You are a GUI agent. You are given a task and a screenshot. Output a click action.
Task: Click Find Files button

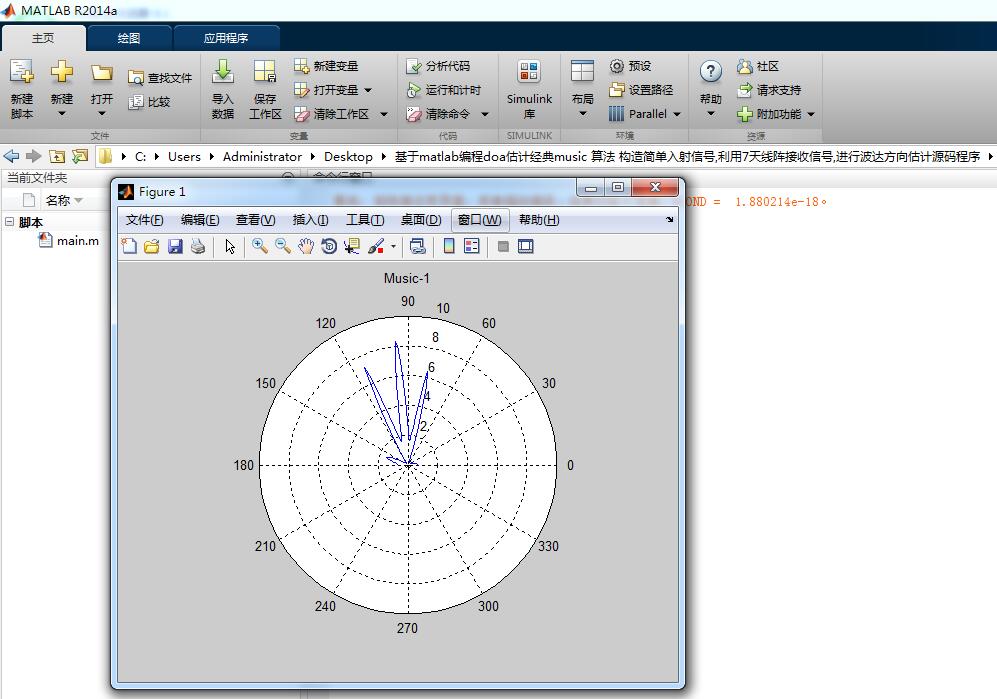(160, 78)
